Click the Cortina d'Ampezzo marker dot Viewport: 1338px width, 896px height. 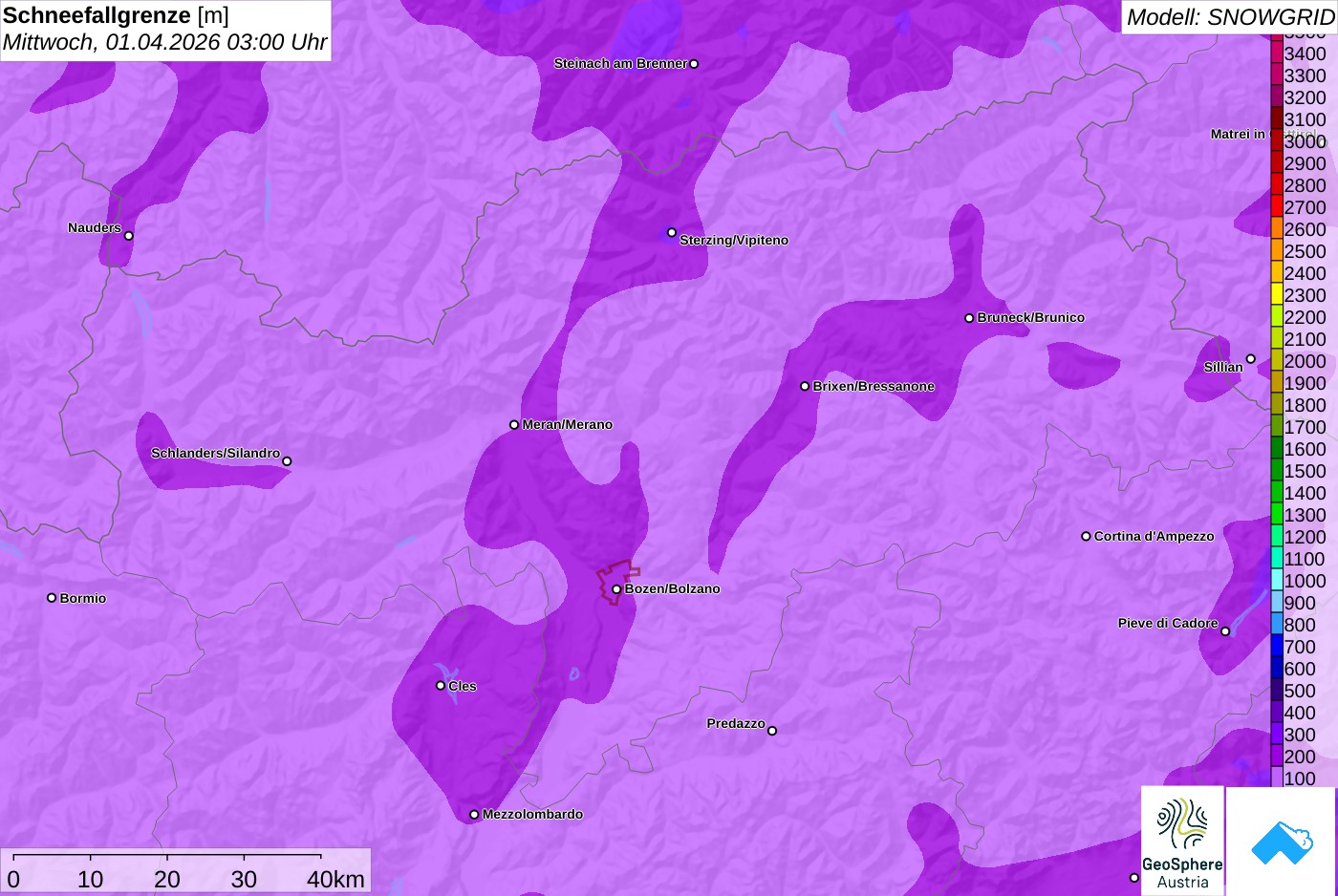1086,536
